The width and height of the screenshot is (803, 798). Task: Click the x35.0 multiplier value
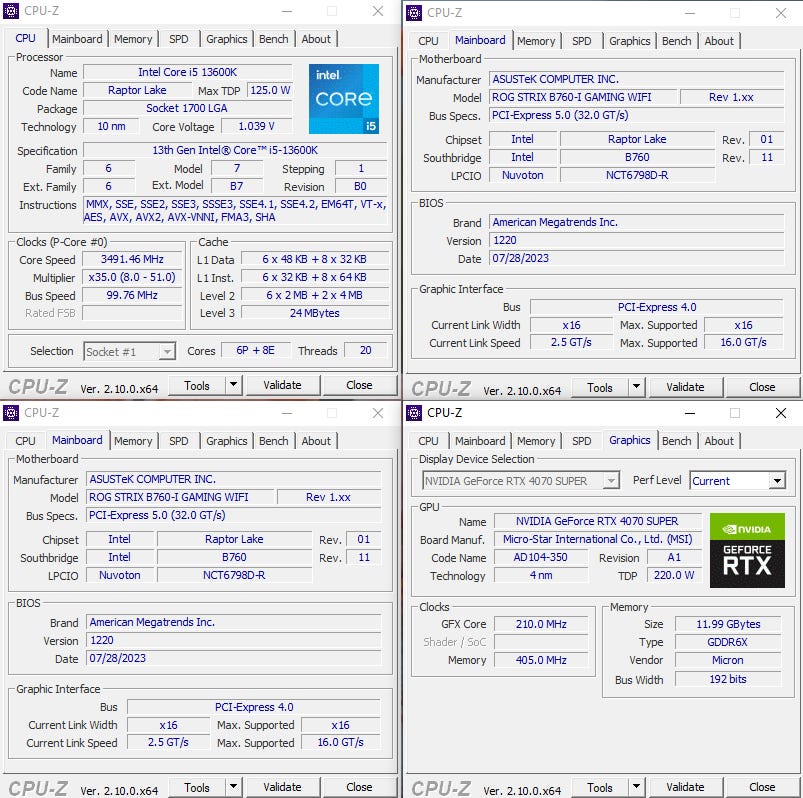(132, 277)
